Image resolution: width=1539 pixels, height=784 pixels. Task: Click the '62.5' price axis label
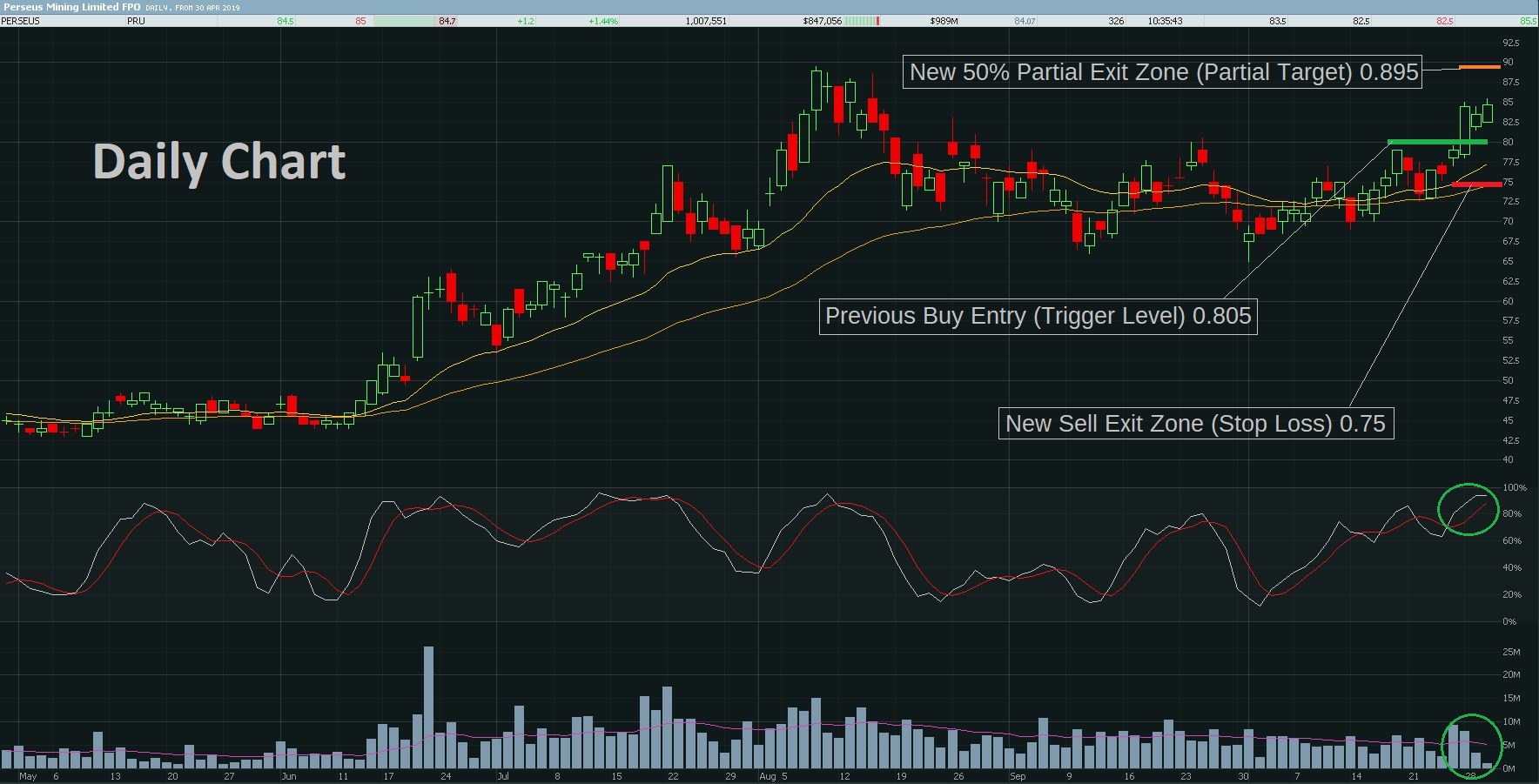click(1511, 281)
